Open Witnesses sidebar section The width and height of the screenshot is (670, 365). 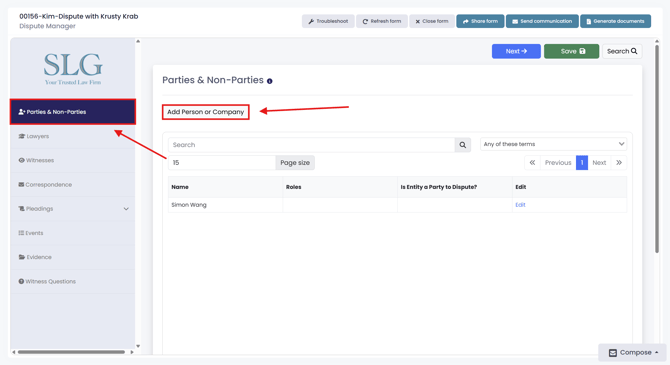[x=73, y=161]
